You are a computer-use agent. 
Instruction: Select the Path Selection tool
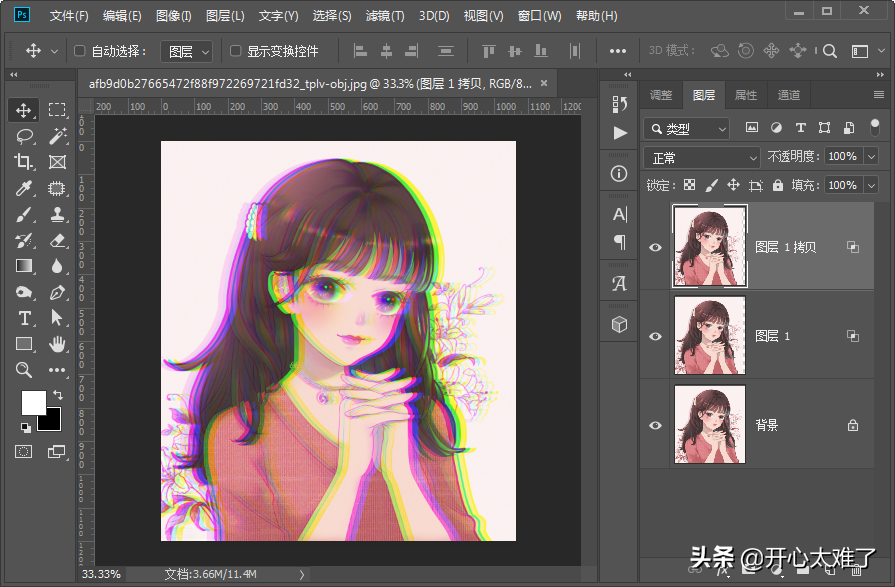(57, 318)
